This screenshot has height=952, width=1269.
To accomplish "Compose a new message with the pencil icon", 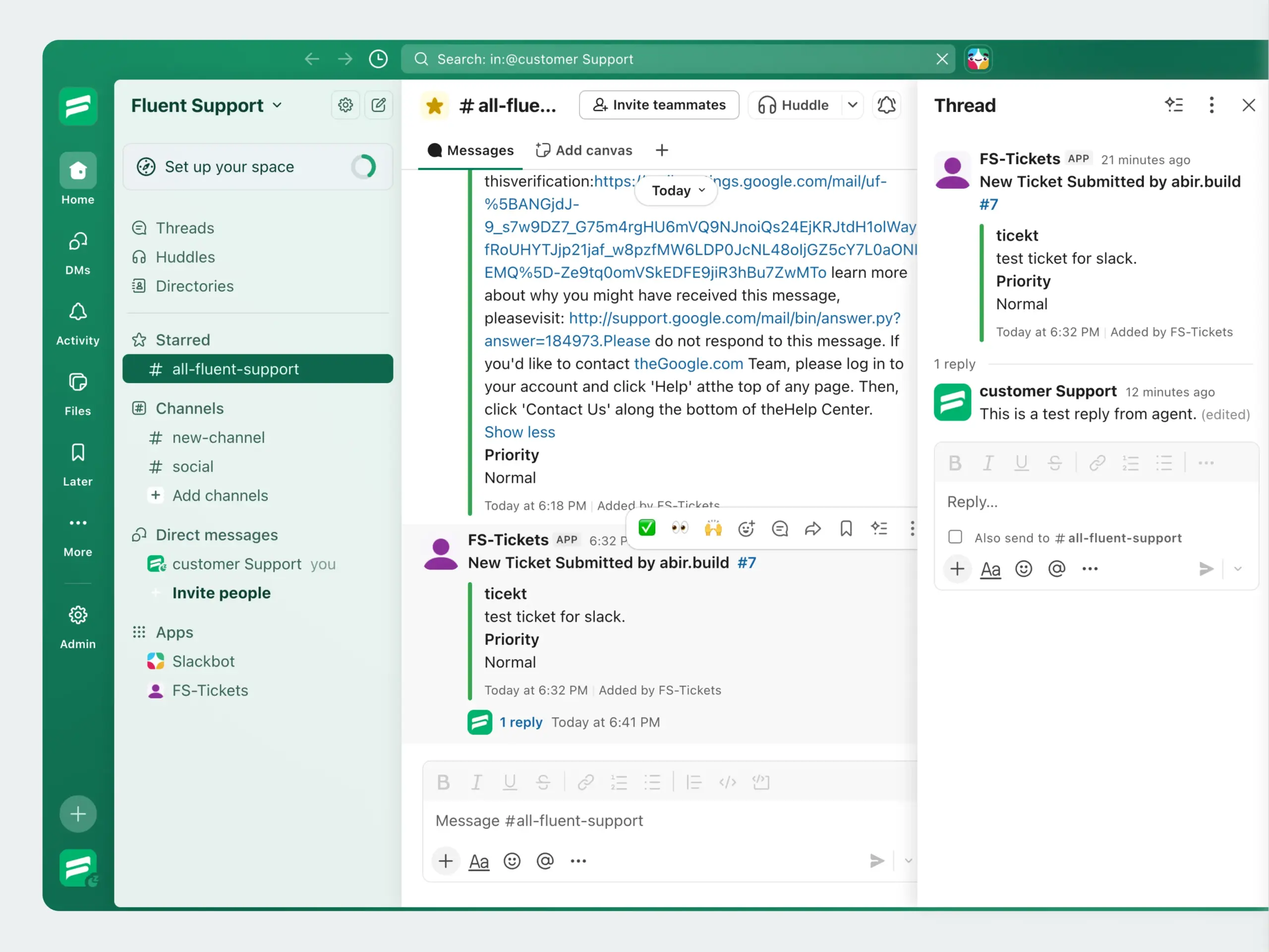I will (379, 105).
